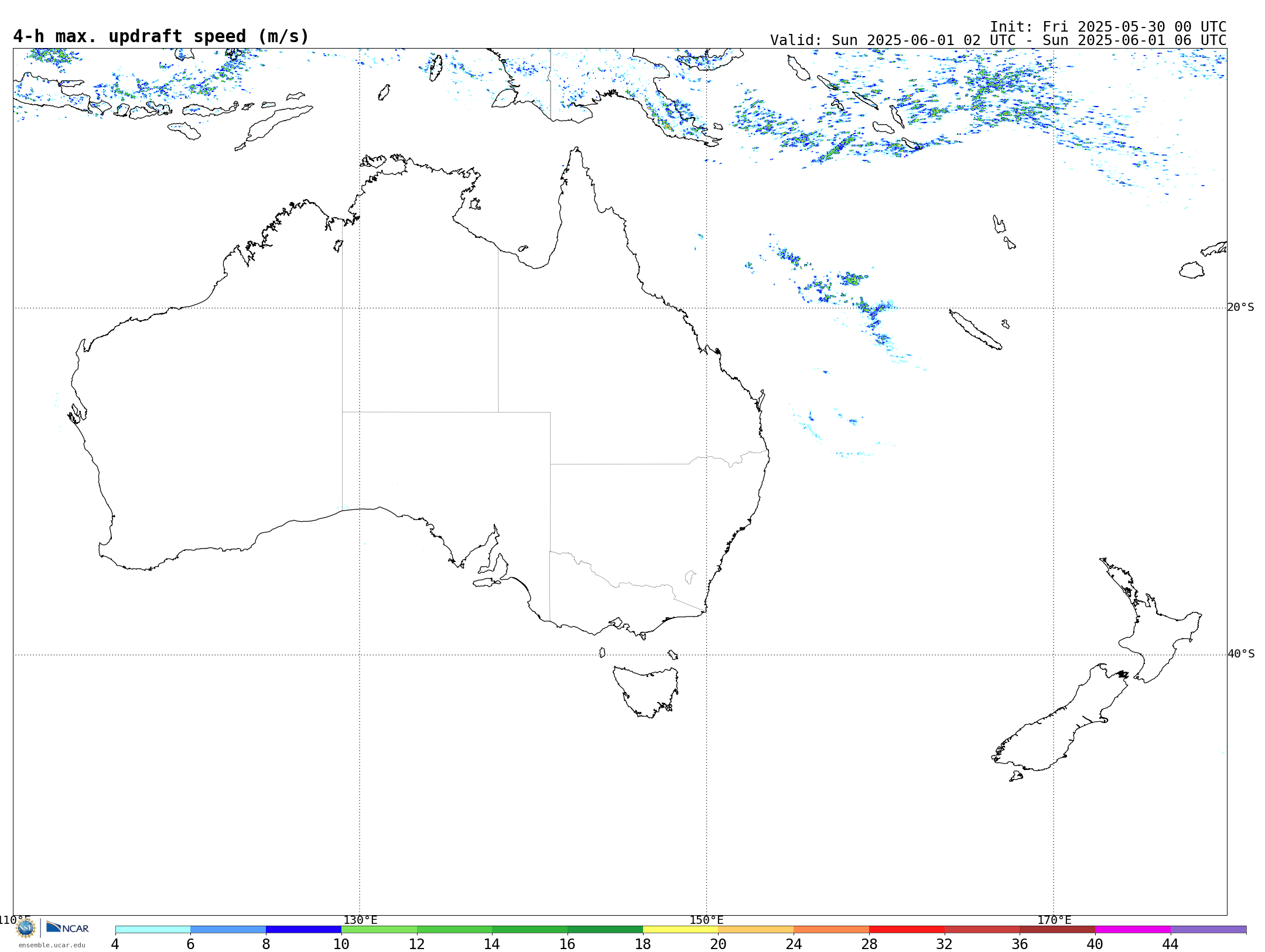
Task: Click the colorbar tick label 10
Action: pos(341,944)
